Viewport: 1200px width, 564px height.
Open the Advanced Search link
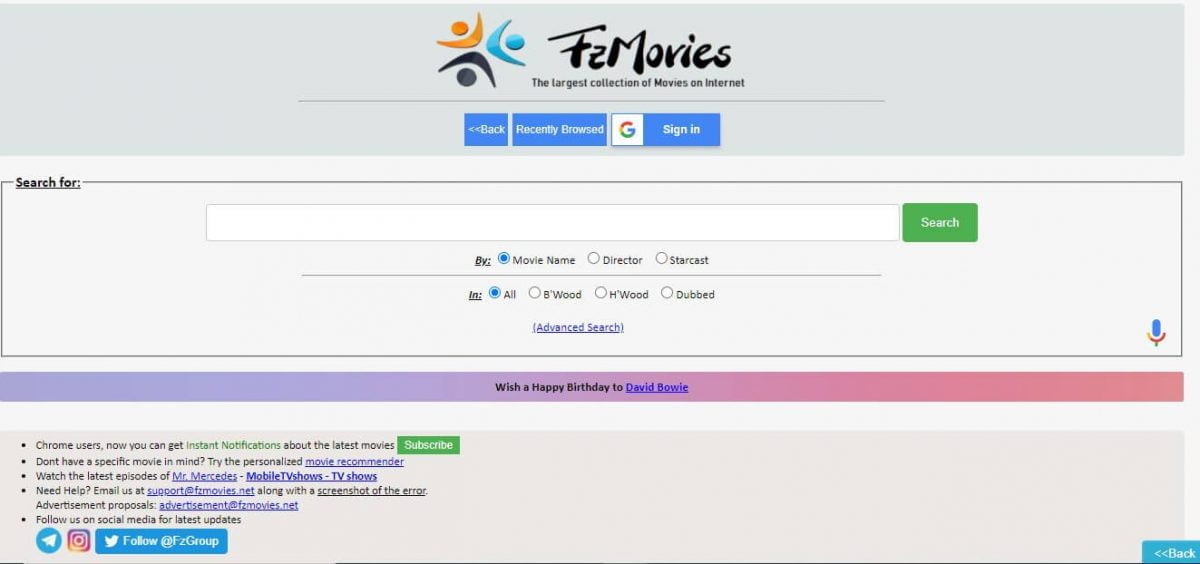click(x=578, y=327)
